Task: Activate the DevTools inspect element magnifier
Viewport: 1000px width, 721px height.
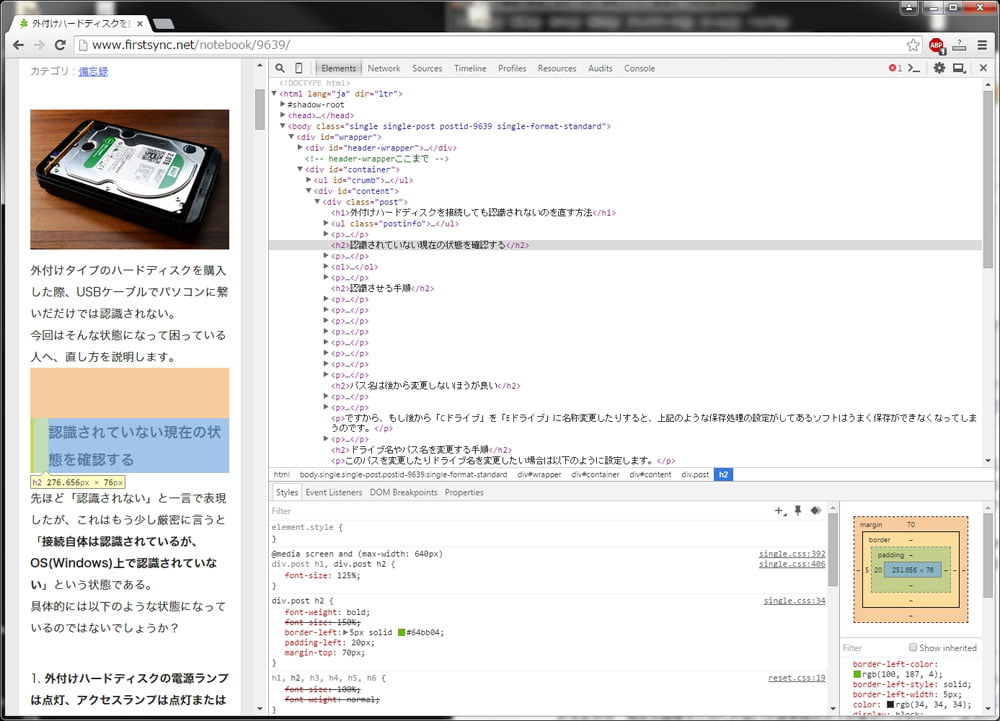Action: (280, 68)
